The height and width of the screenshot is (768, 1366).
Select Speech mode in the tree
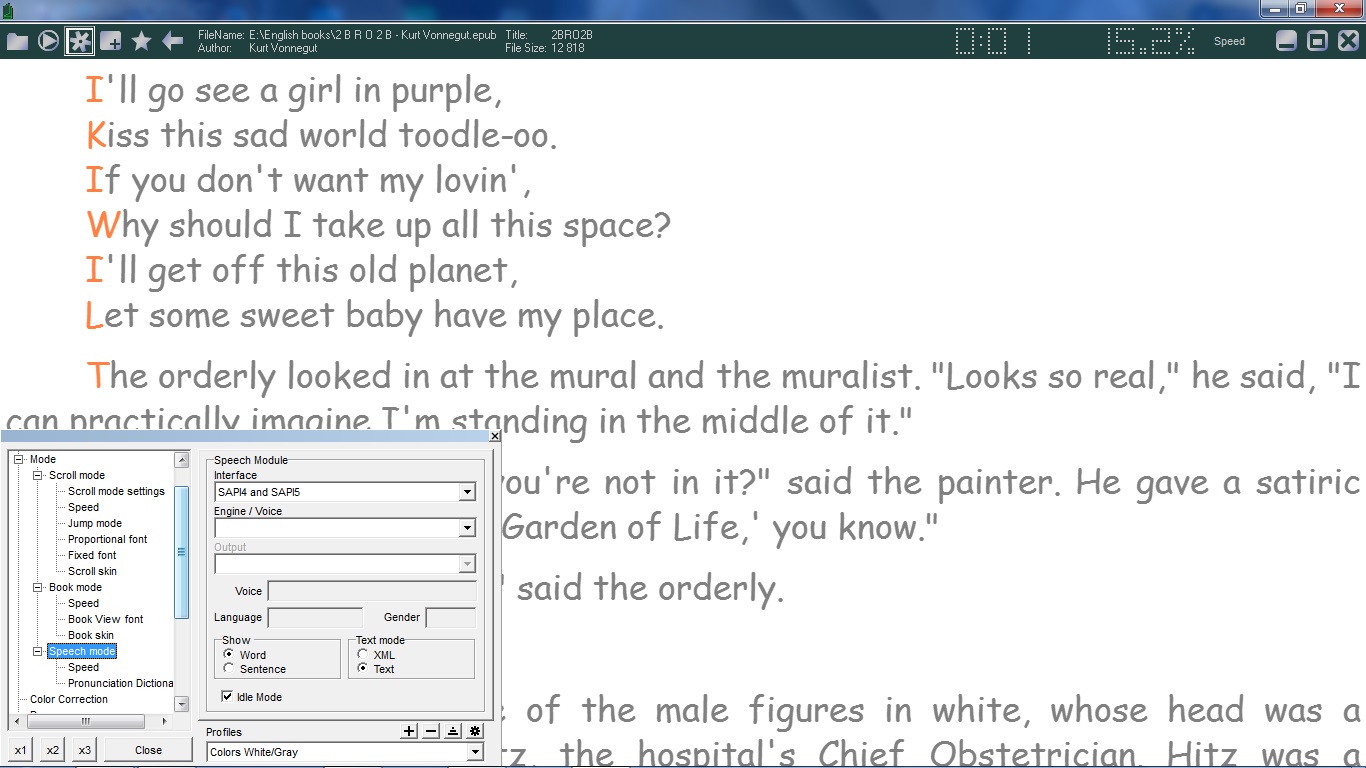click(82, 651)
